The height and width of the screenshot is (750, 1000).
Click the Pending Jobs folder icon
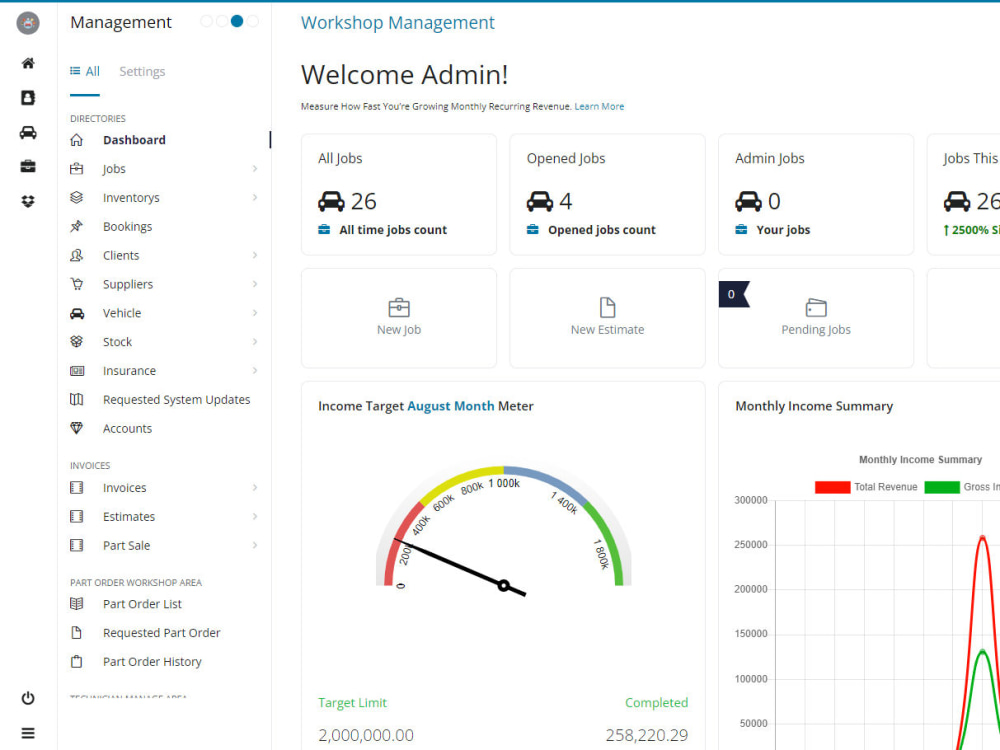[816, 307]
